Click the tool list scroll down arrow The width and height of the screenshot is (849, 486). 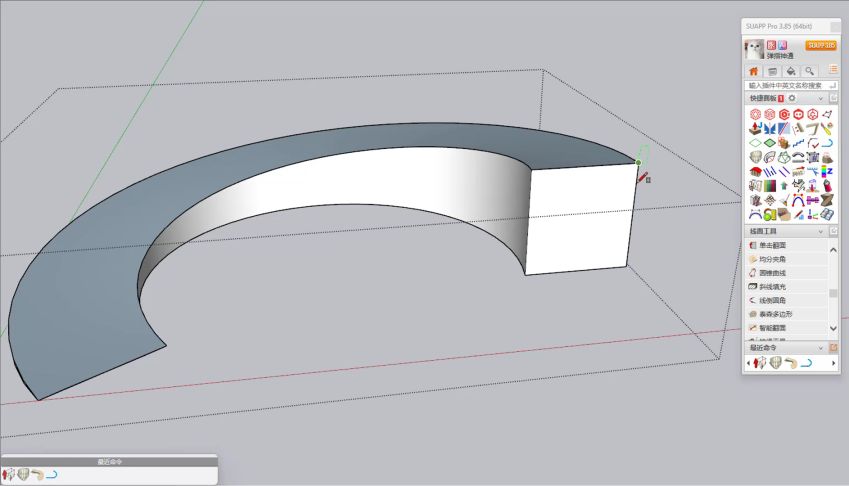pyautogui.click(x=833, y=328)
